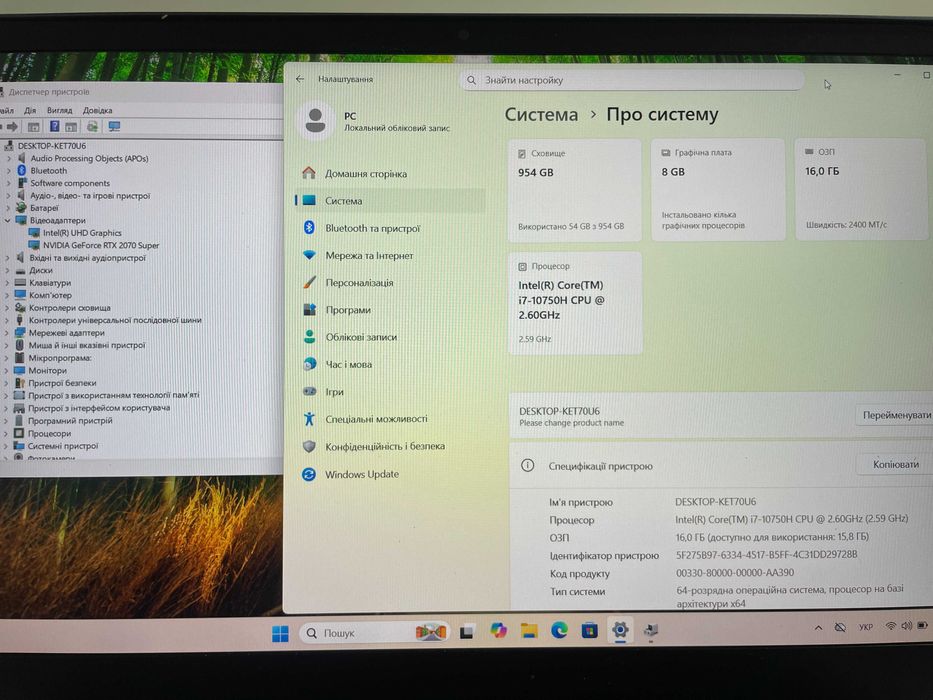933x700 pixels.
Task: Click Device Manager help toolbar icon
Action: [x=54, y=127]
